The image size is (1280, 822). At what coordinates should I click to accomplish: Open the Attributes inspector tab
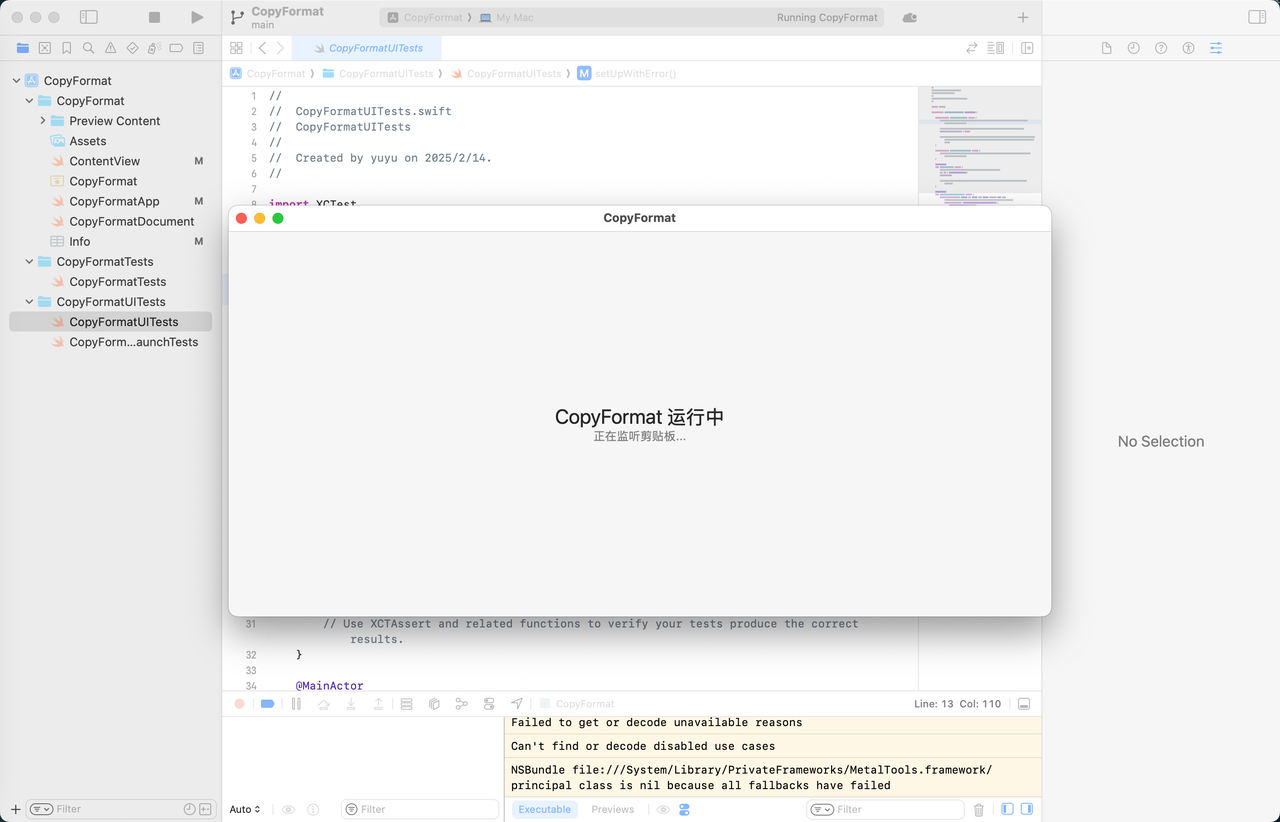[1216, 48]
